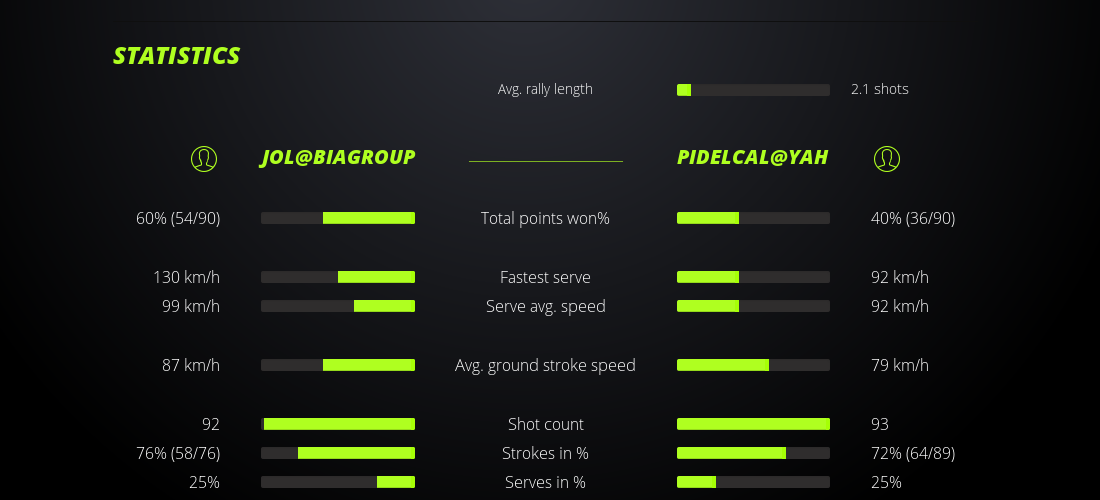Select the Avg. ground stroke speed label
Image resolution: width=1100 pixels, height=500 pixels.
coord(545,365)
